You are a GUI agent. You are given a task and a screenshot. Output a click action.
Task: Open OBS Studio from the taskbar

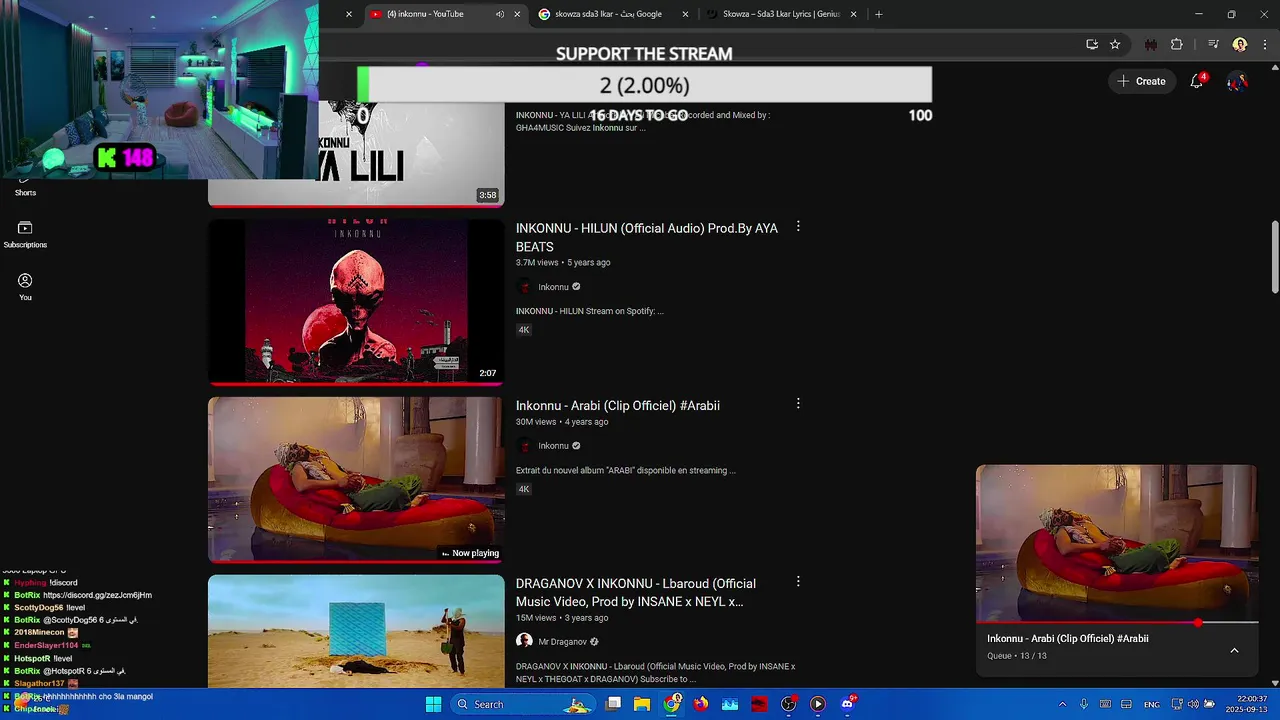click(789, 704)
